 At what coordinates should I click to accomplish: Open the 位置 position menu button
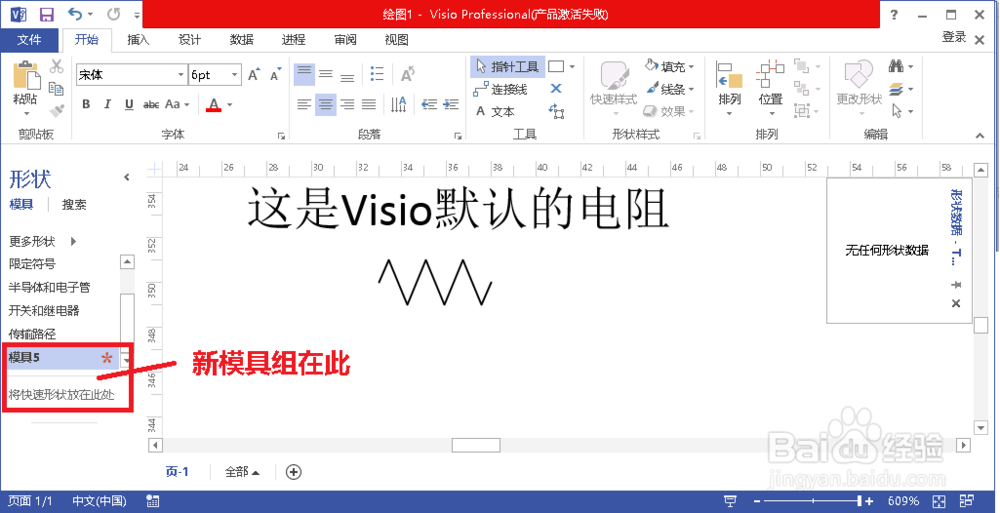coord(770,89)
